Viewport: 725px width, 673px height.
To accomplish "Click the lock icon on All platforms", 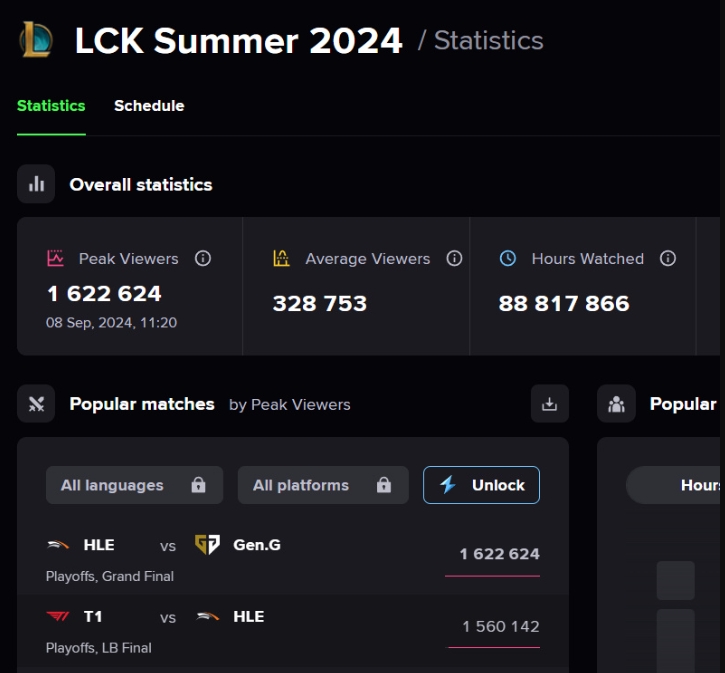I will pyautogui.click(x=384, y=485).
